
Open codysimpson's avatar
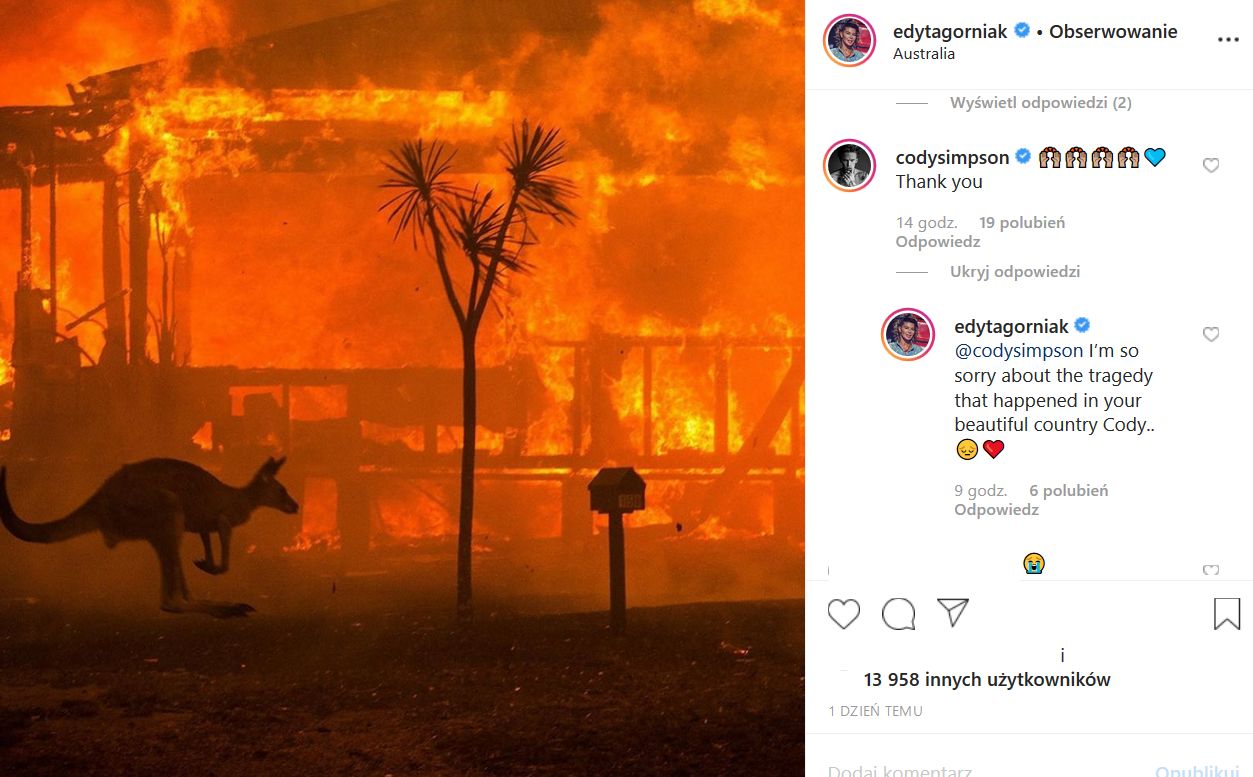pos(849,166)
